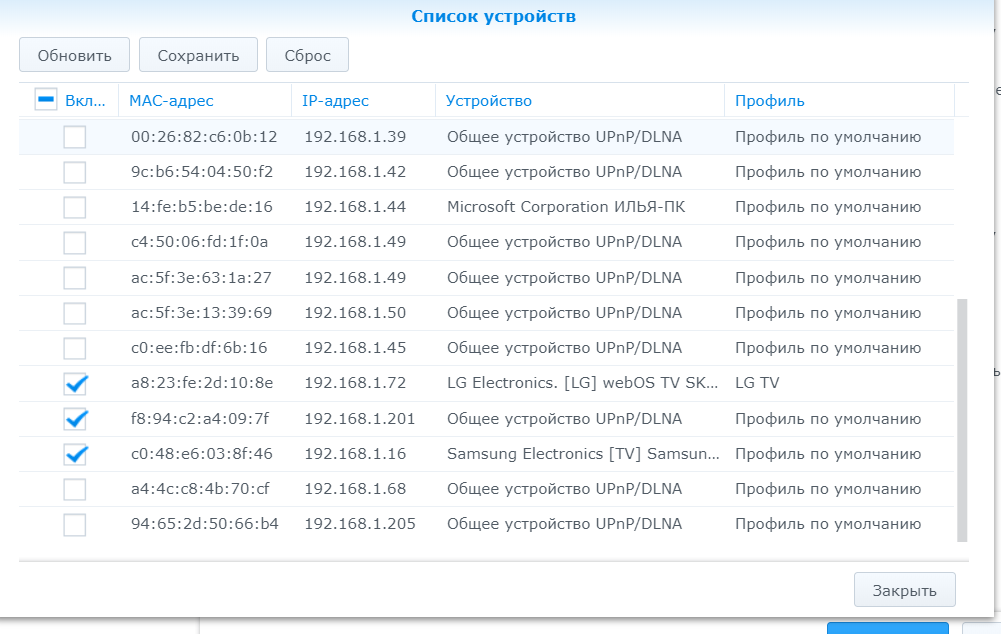Click the Сохранить button

tap(198, 55)
